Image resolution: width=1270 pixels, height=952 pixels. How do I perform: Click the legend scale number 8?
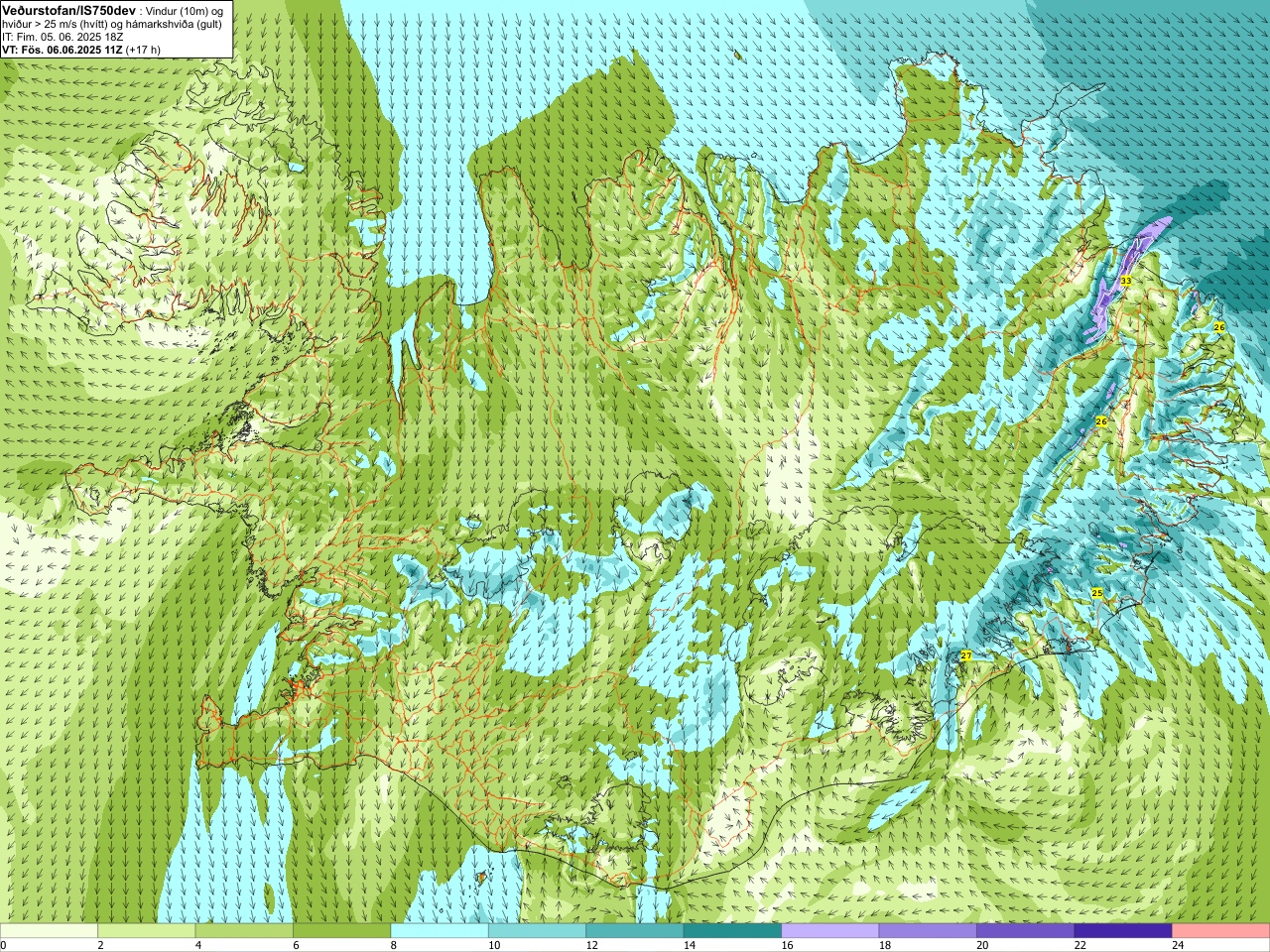point(394,945)
